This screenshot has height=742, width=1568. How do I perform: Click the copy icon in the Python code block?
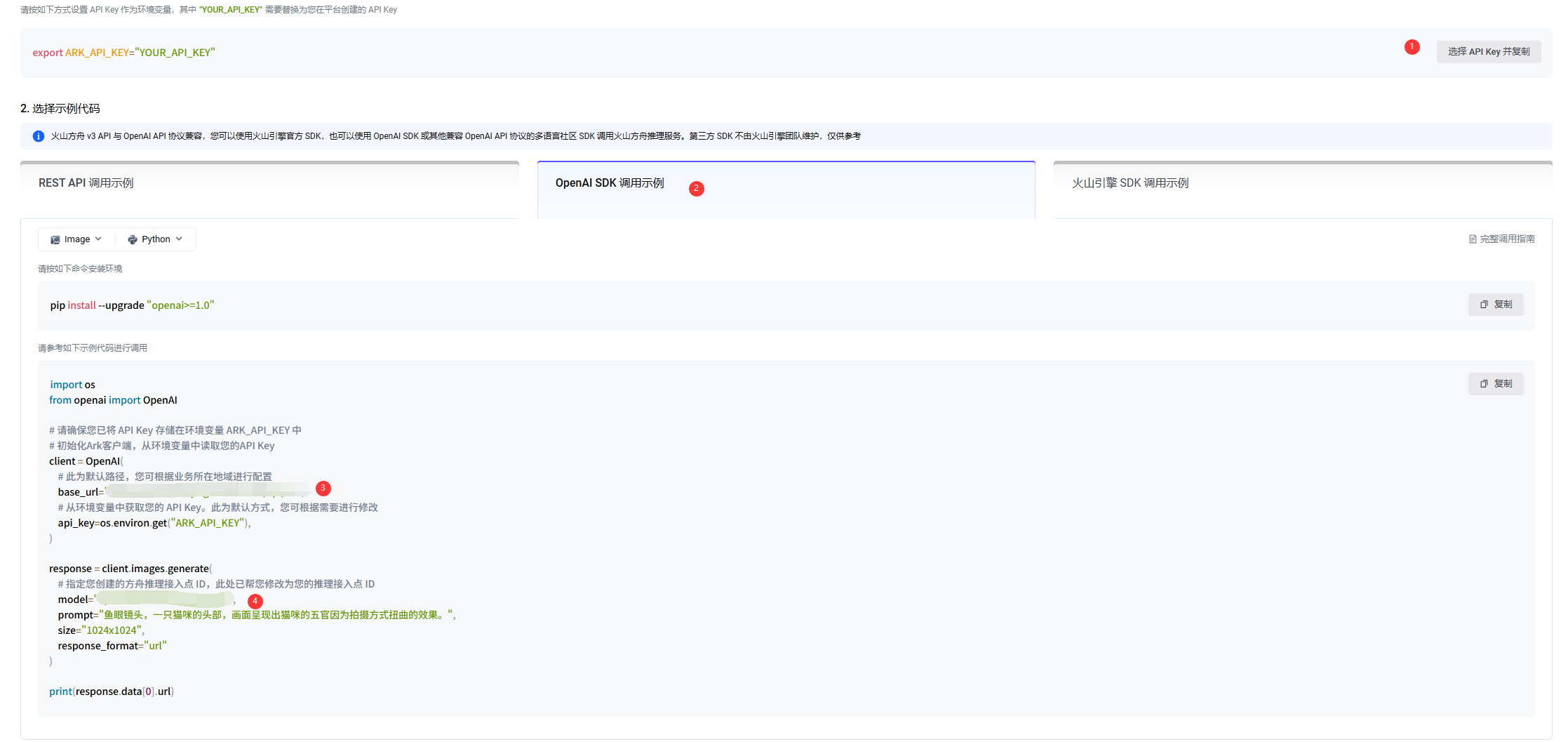[x=1484, y=384]
